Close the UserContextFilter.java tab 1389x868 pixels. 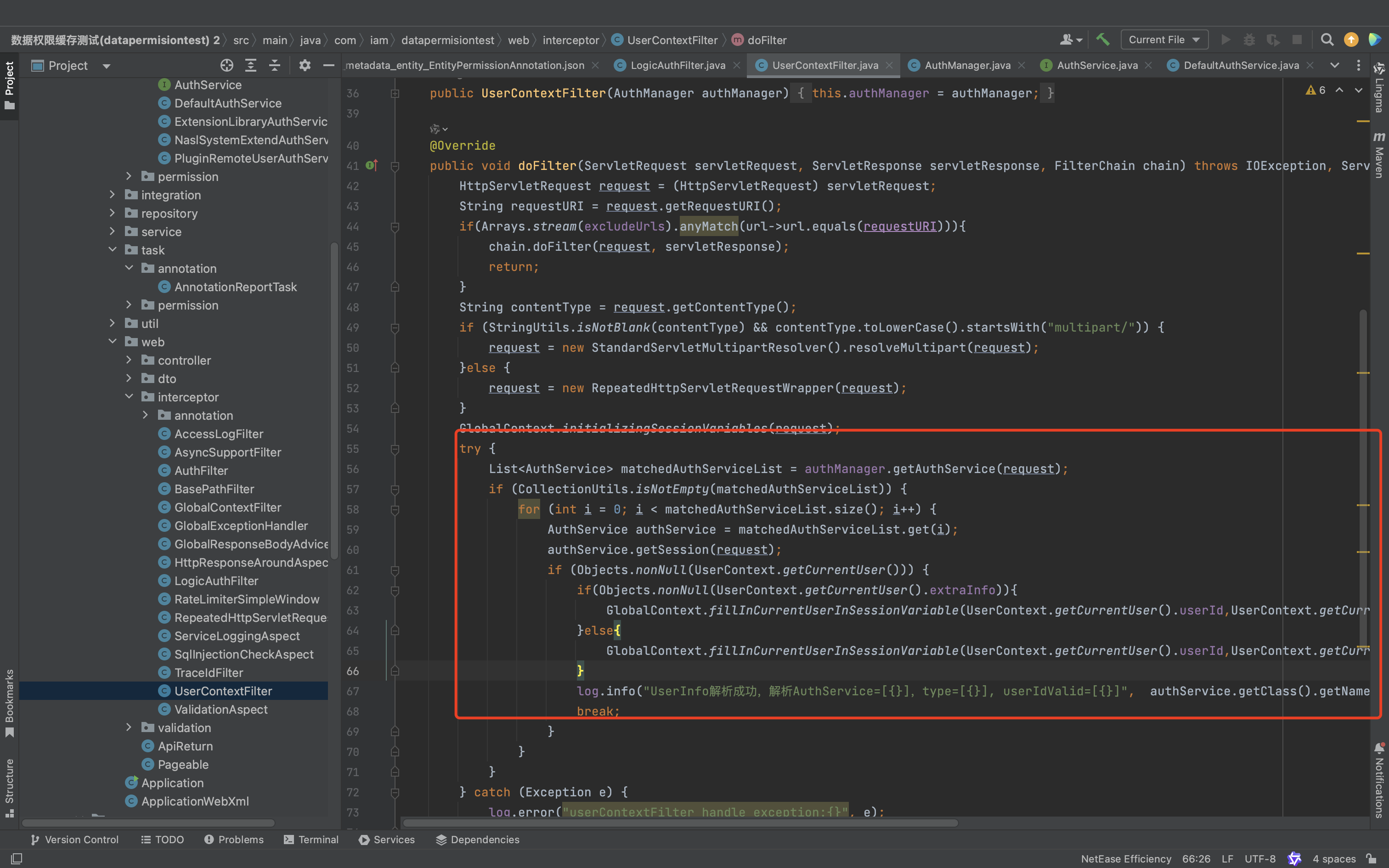point(889,65)
